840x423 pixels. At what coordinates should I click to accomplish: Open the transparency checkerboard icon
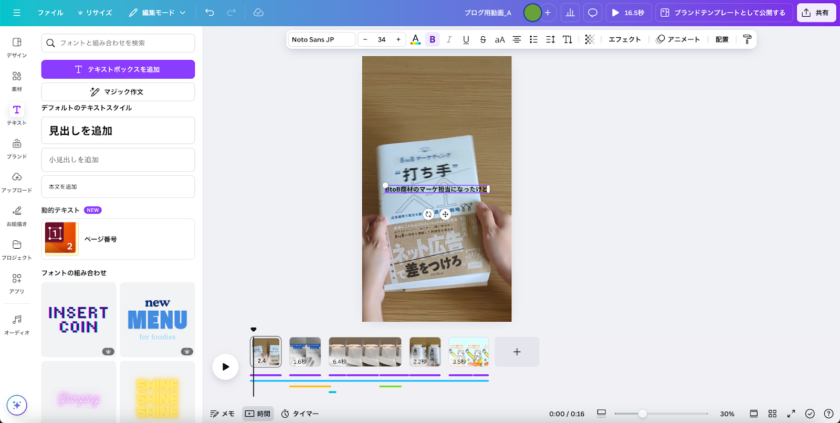(589, 40)
